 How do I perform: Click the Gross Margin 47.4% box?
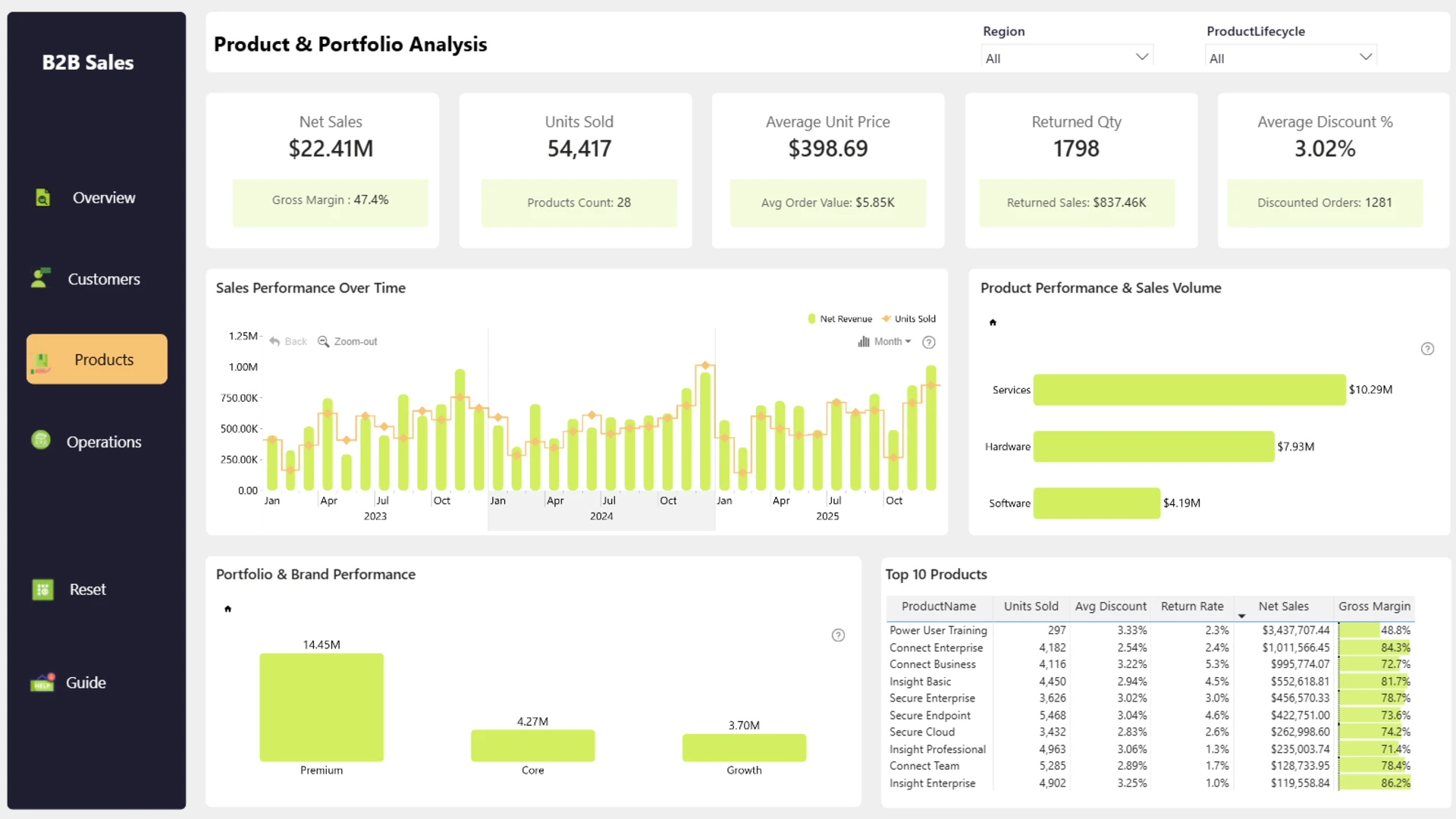[x=331, y=202]
